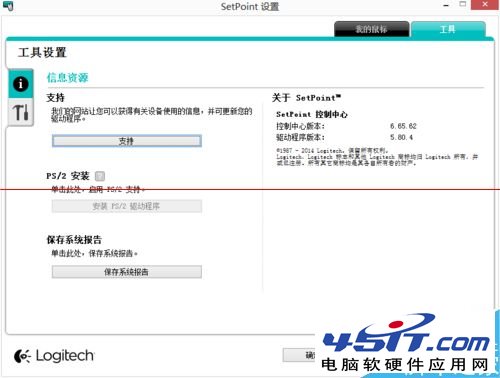Image resolution: width=500 pixels, height=378 pixels.
Task: Click the 支持 button
Action: coord(127,141)
